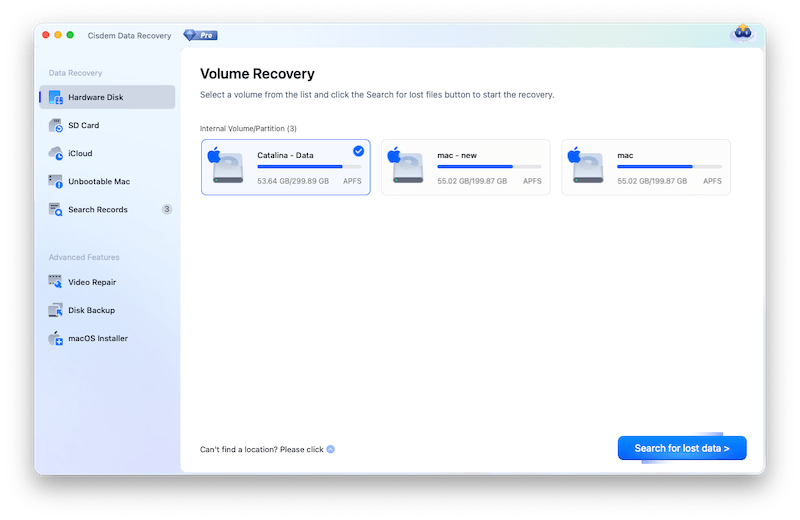Open the Disk Backup icon
The image size is (800, 520).
tap(57, 311)
